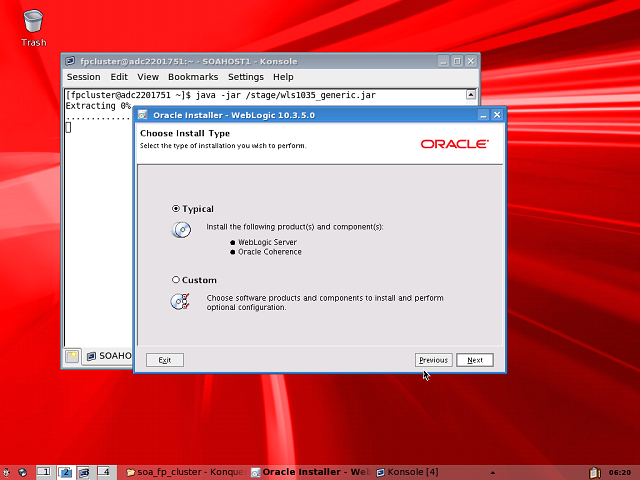The height and width of the screenshot is (480, 640).
Task: Close the Oracle Installer window
Action: pos(497,115)
